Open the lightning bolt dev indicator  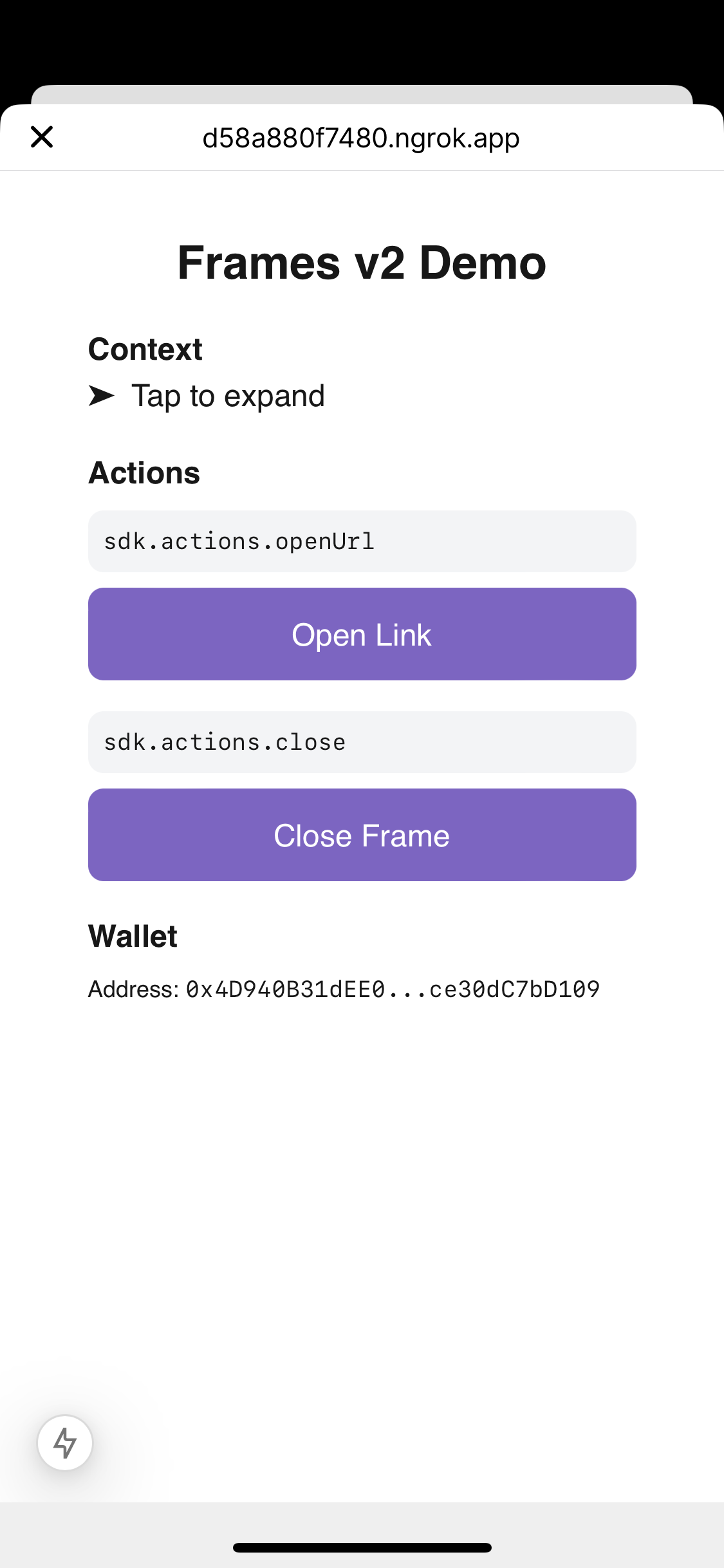tap(65, 1442)
